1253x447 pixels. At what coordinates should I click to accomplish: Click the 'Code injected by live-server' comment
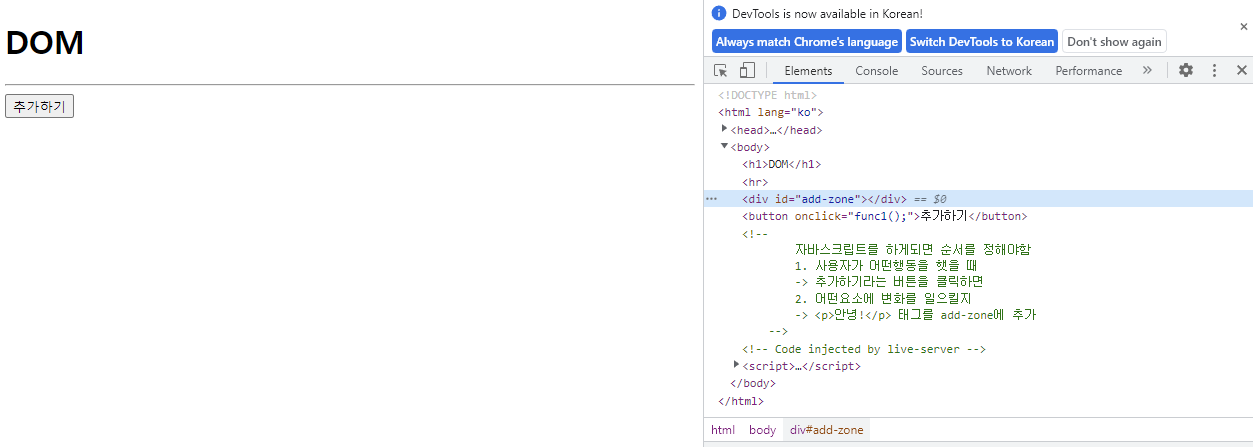pos(864,349)
